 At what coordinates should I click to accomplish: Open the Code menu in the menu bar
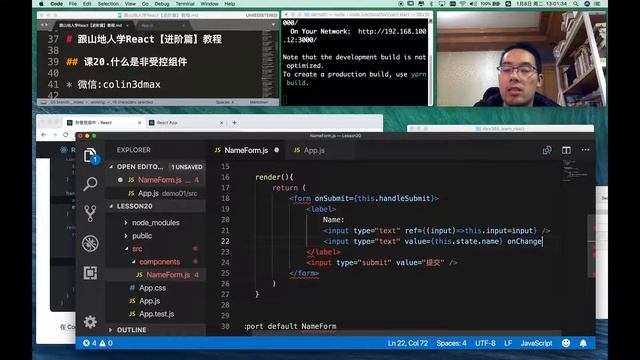tap(56, 4)
